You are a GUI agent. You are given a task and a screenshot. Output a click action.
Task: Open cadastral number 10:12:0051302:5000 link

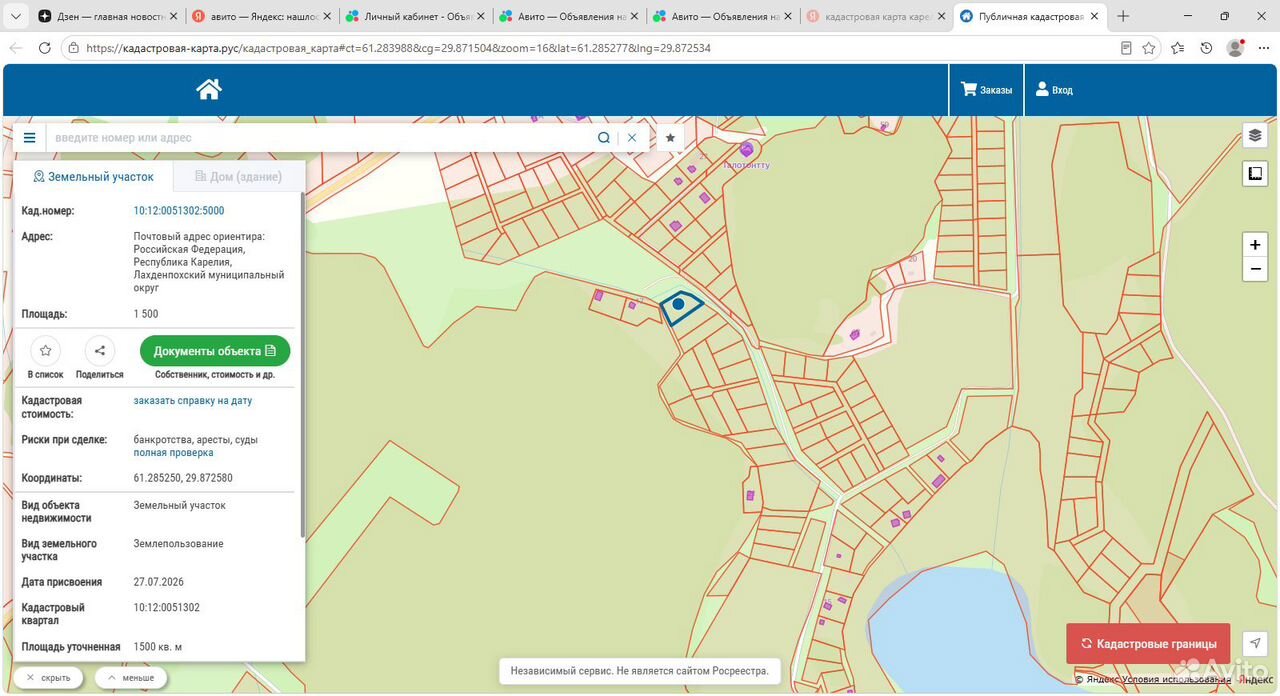coord(179,211)
